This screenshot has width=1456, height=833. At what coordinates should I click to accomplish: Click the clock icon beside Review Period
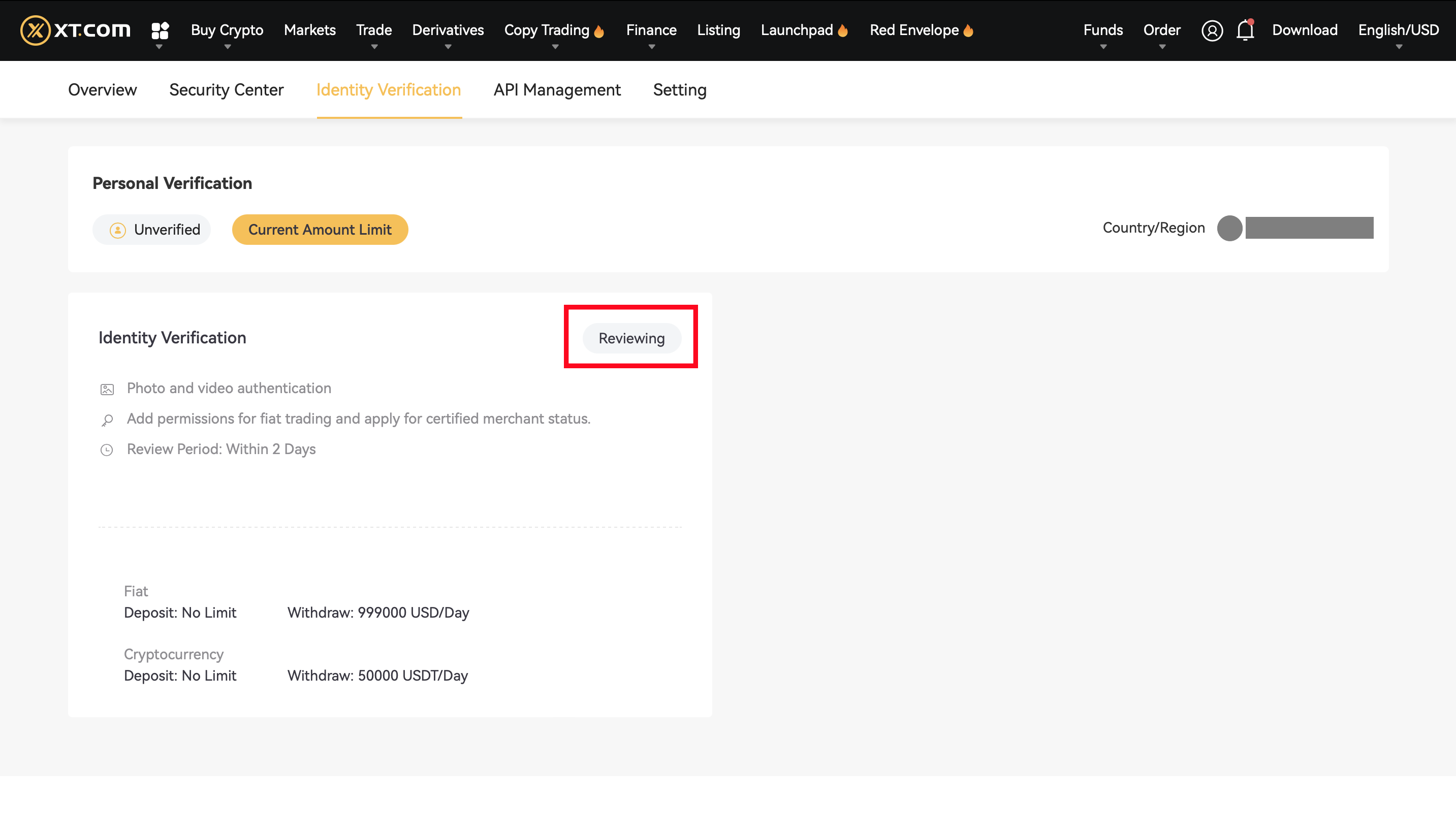[x=108, y=450]
